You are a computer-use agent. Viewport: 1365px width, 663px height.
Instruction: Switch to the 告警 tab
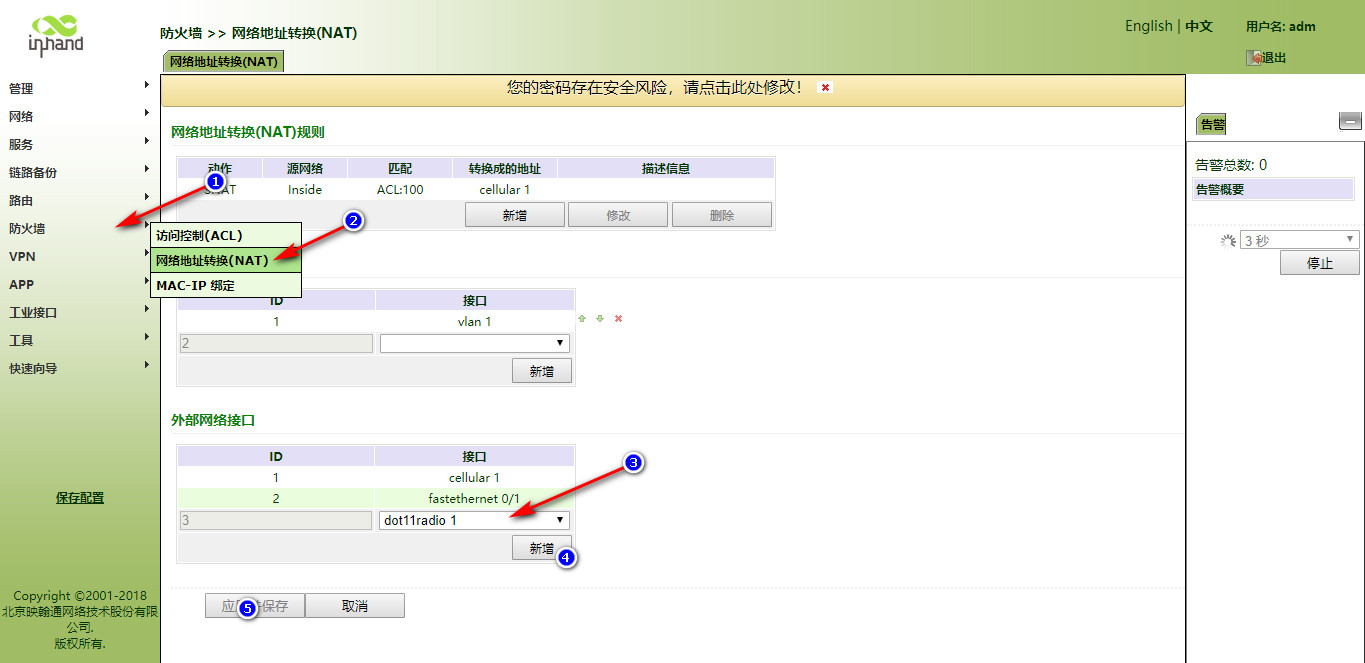point(1212,125)
